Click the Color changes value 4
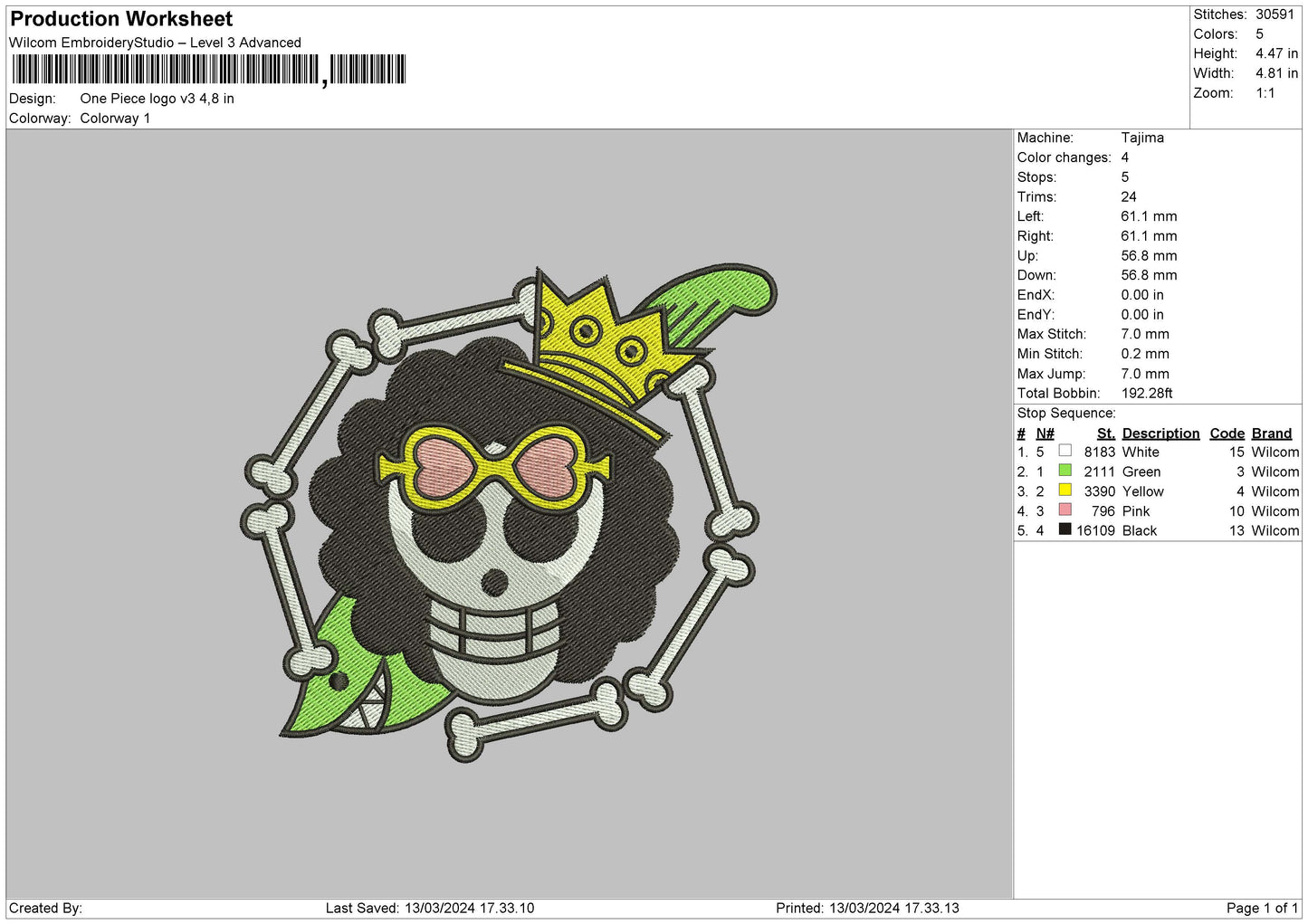 [x=1125, y=157]
